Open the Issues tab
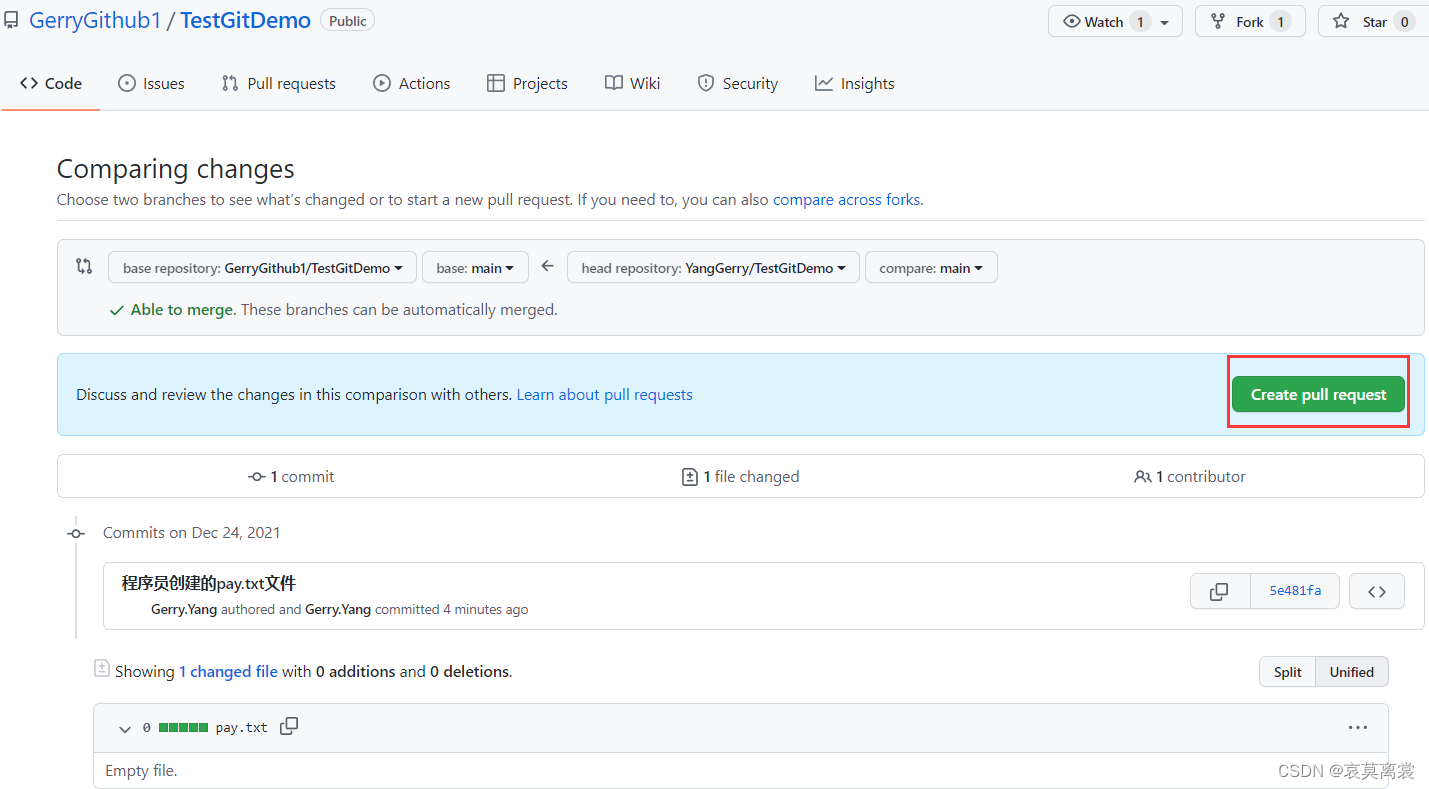The height and width of the screenshot is (789, 1429). 151,84
